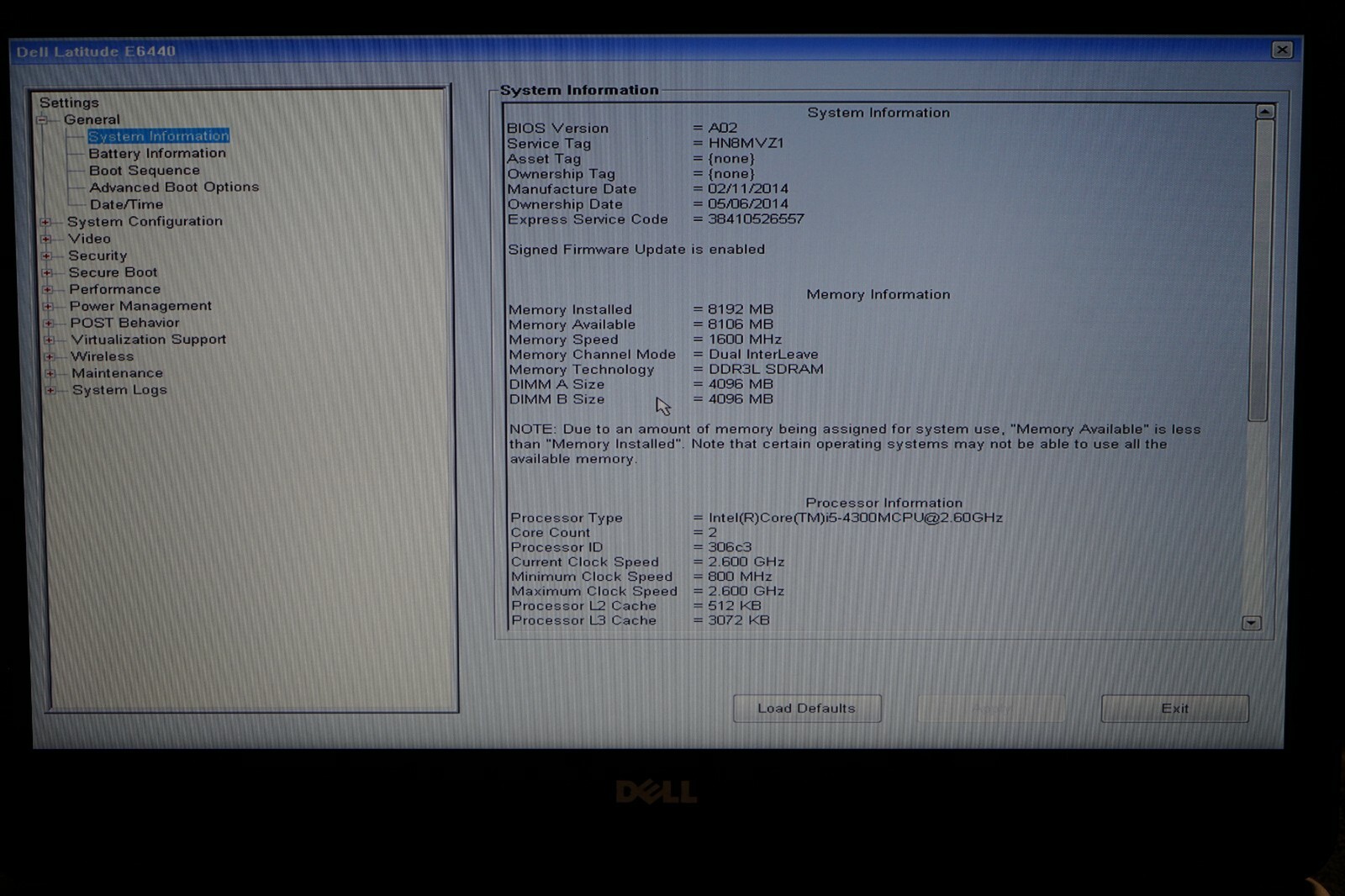Click the DIMM A Size row

[x=641, y=384]
